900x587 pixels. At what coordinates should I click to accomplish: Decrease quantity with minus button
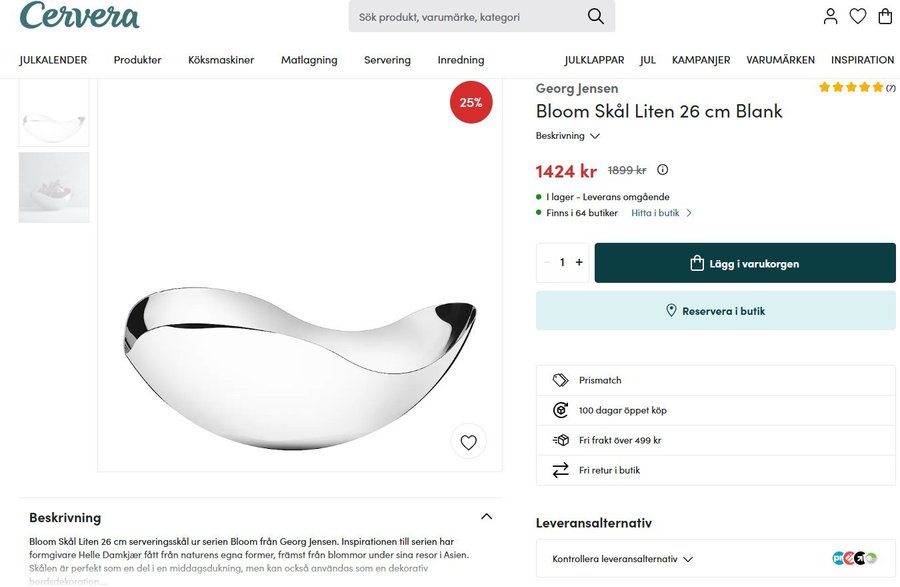547,262
